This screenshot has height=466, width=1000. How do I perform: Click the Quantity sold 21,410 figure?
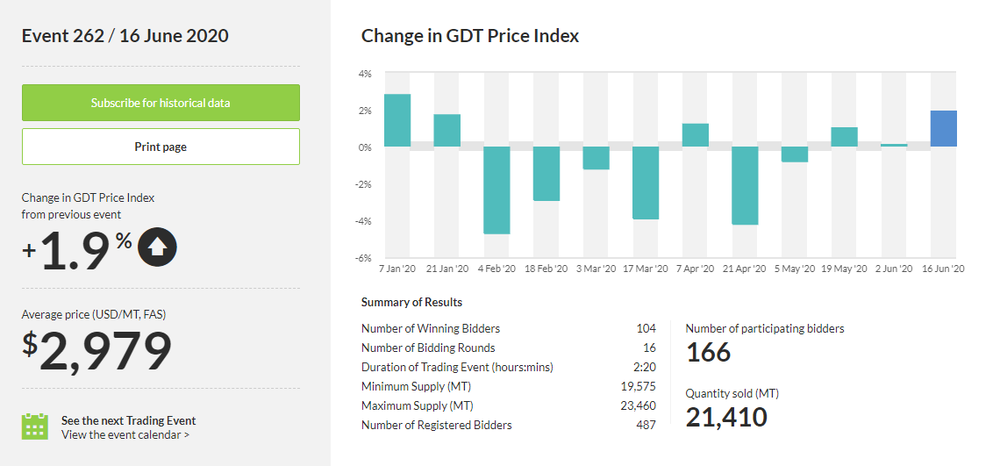point(726,417)
